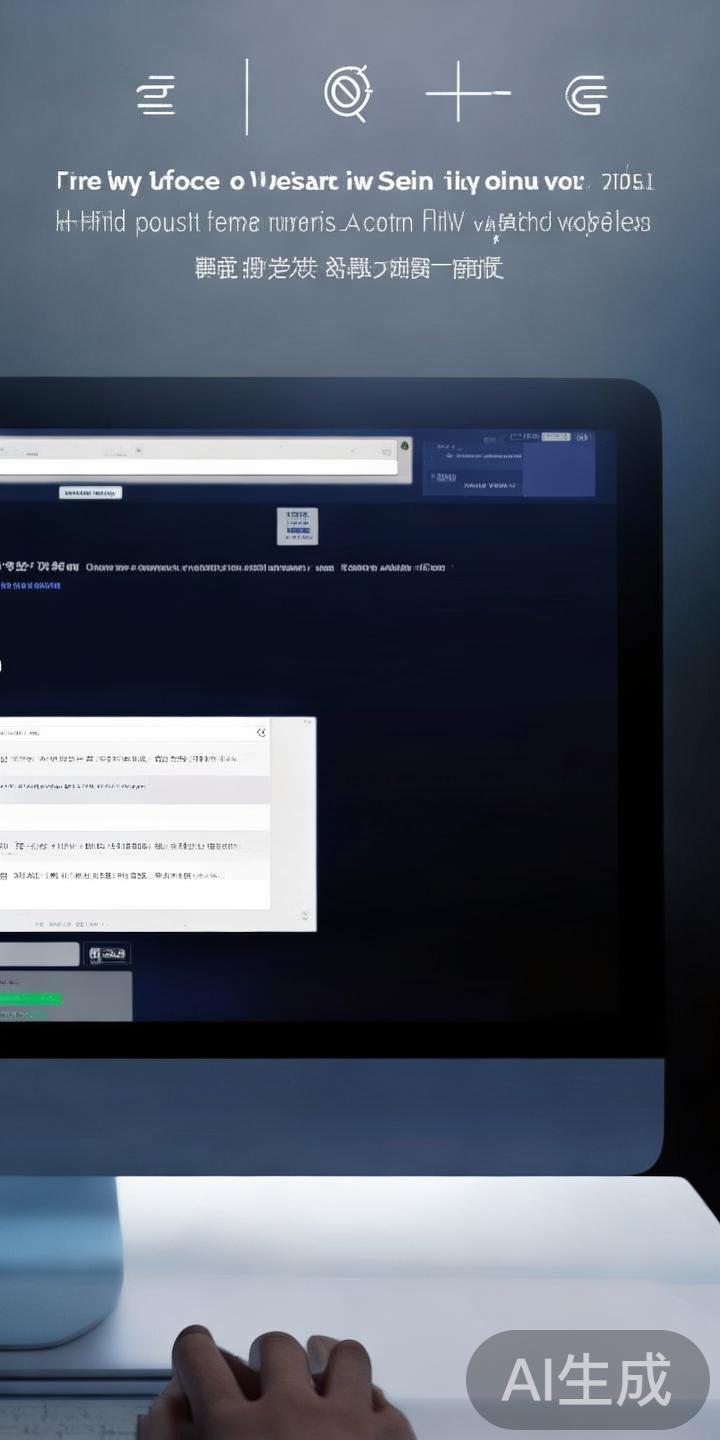Click the green progress bar in bottom panel
The image size is (720, 1440).
pos(30,998)
